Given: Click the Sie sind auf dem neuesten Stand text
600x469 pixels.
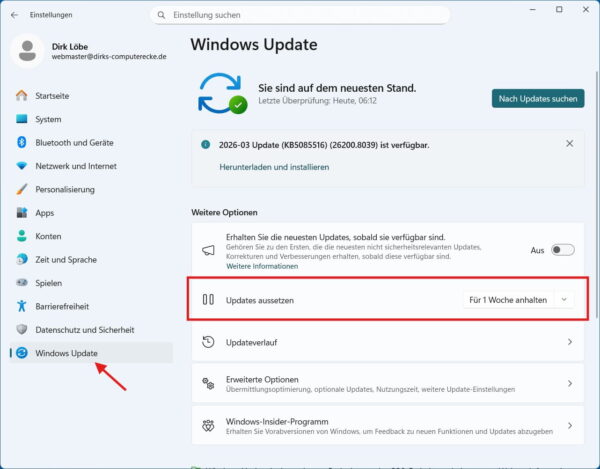Looking at the screenshot, I should 337,88.
